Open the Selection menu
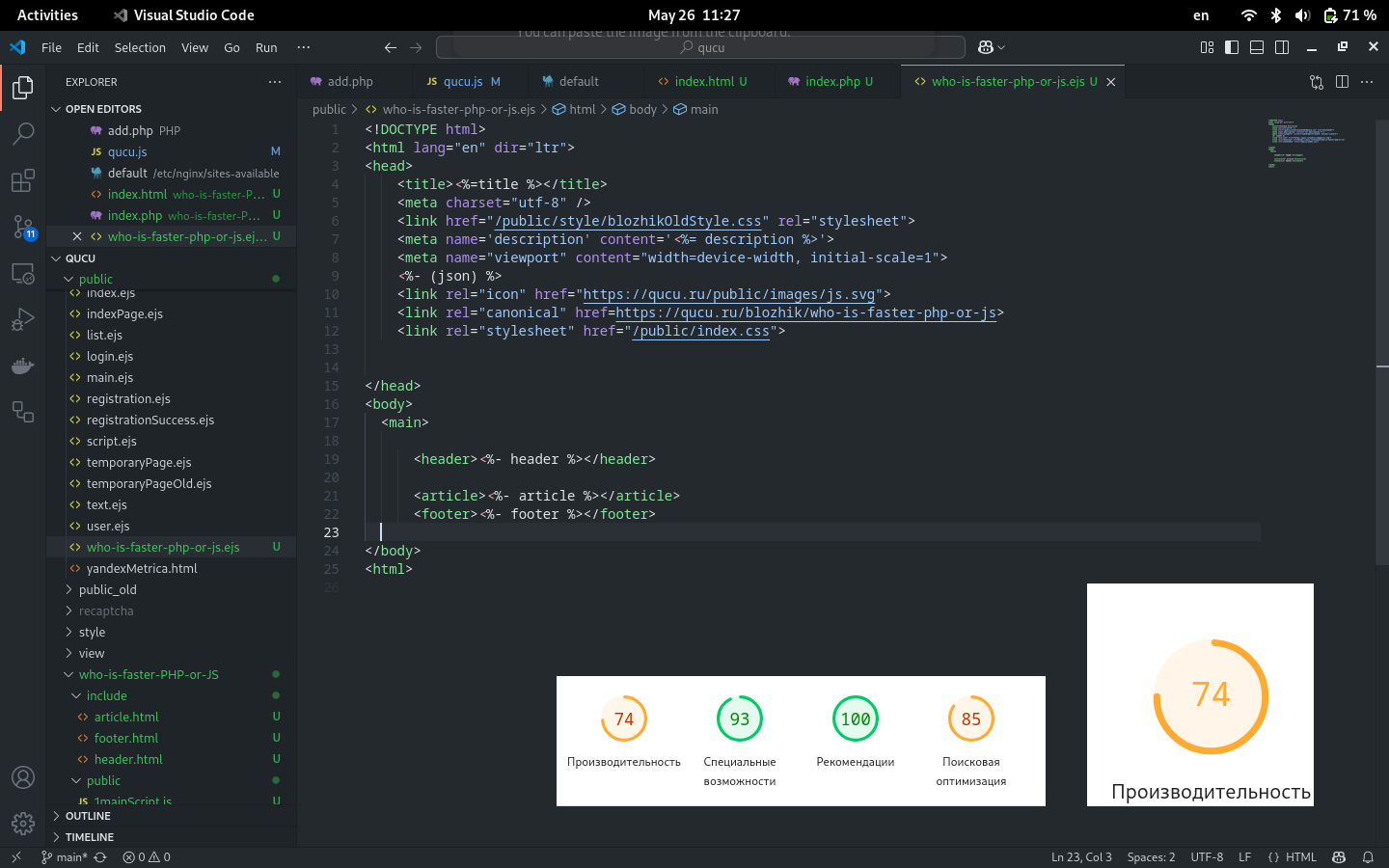Screen dimensions: 1389x868 tap(140, 47)
